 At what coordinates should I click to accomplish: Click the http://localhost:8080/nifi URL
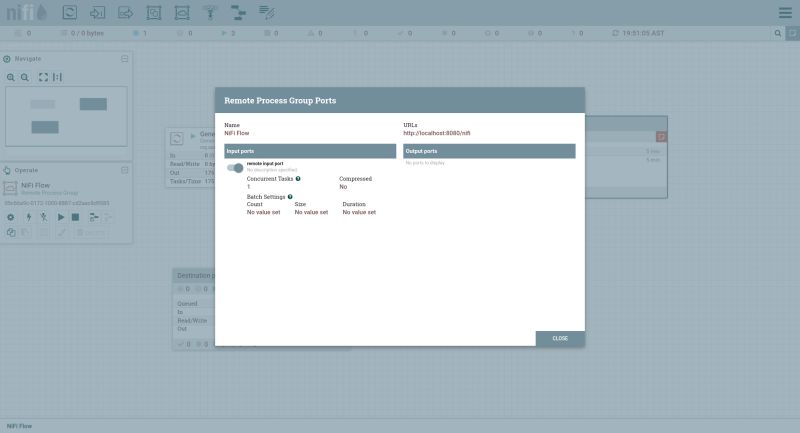(437, 133)
